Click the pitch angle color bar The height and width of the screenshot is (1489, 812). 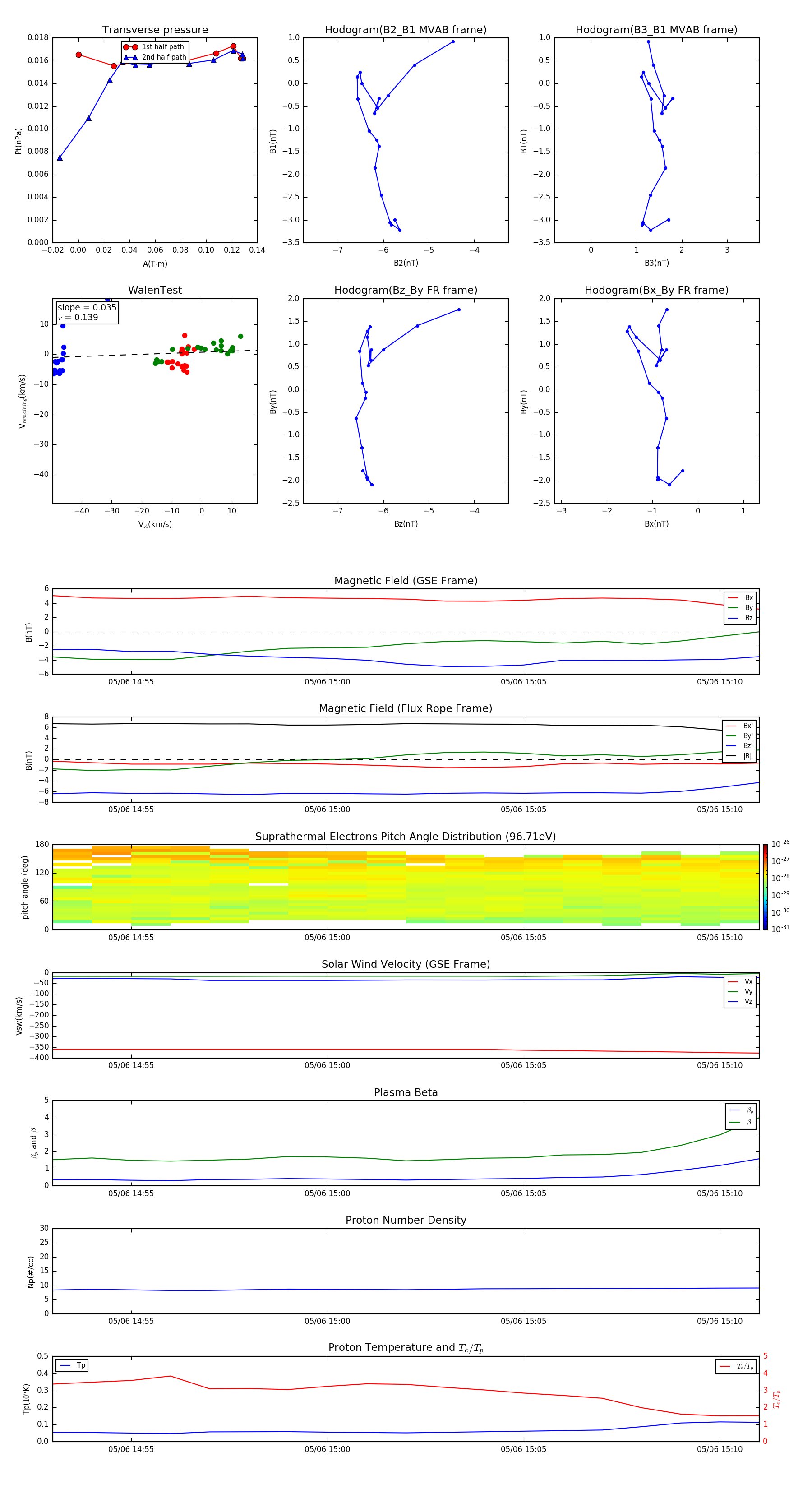click(x=765, y=887)
